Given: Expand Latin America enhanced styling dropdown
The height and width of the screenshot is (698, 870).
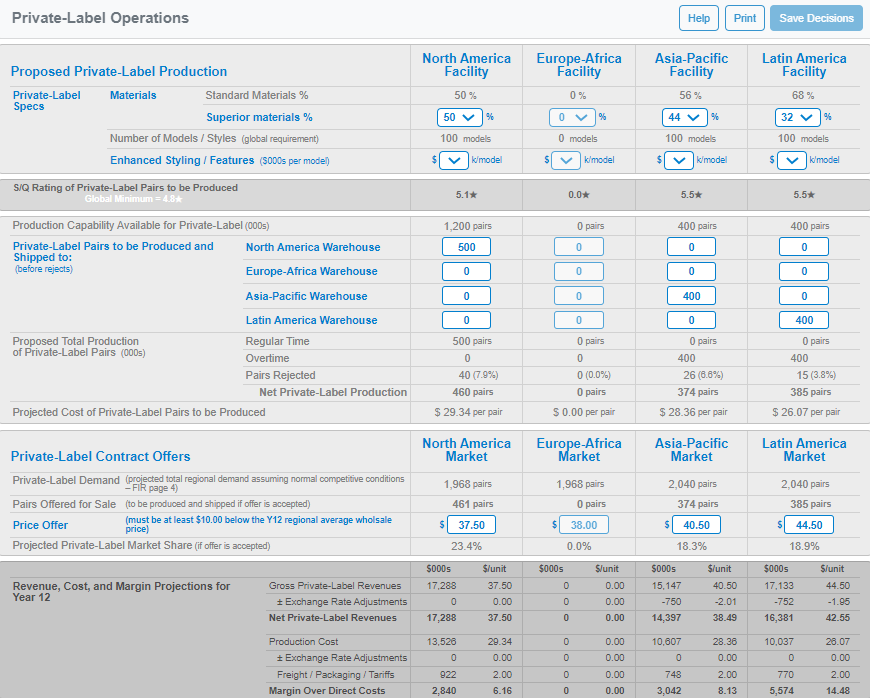Looking at the screenshot, I should pos(792,160).
